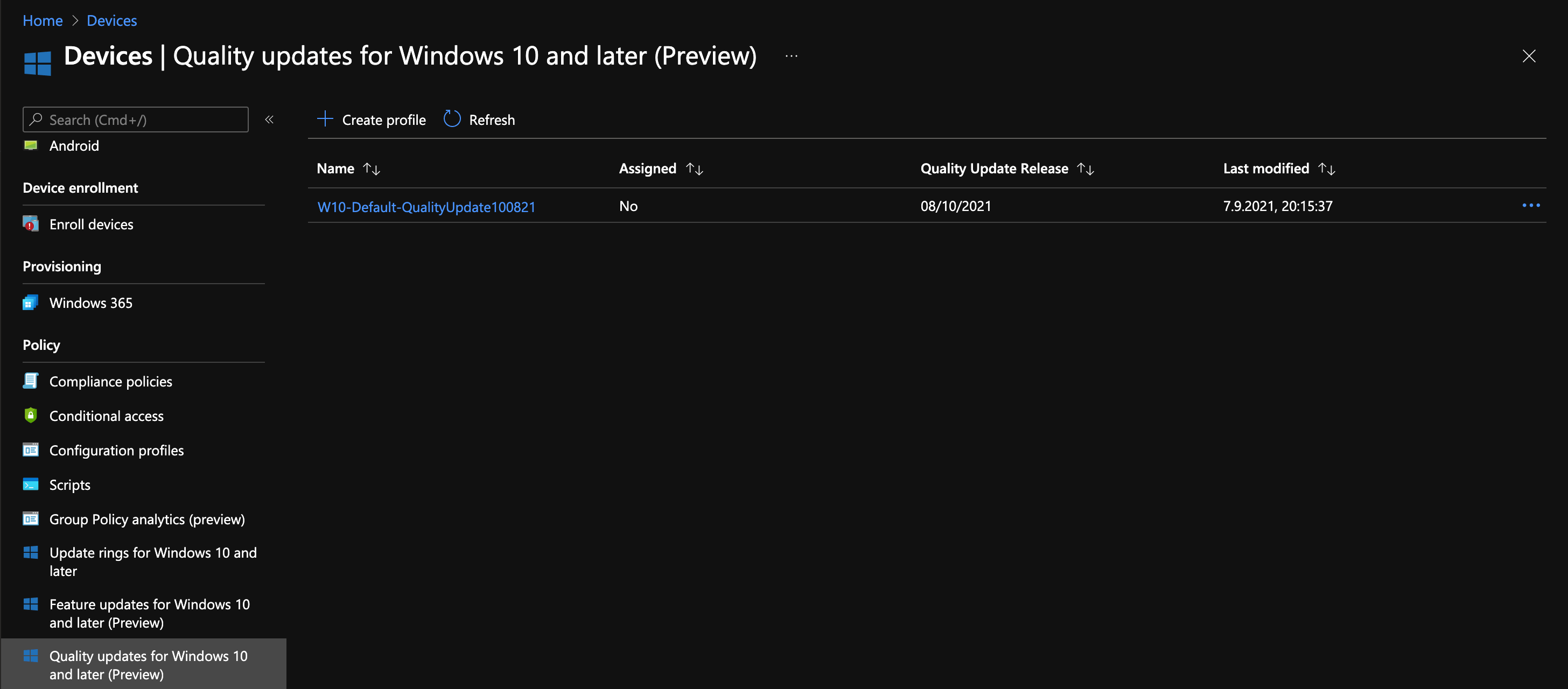Open Configuration profiles menu item

coord(116,451)
